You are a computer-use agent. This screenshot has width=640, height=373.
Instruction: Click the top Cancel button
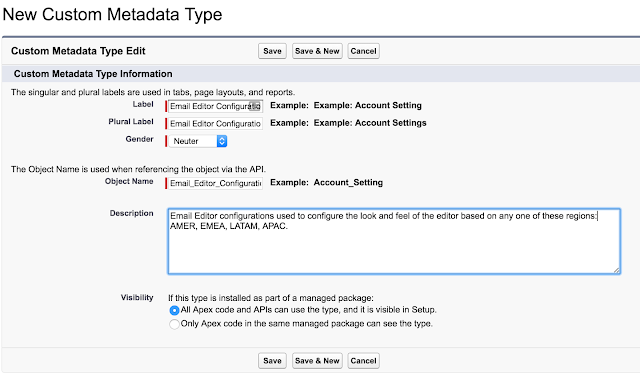pyautogui.click(x=363, y=51)
